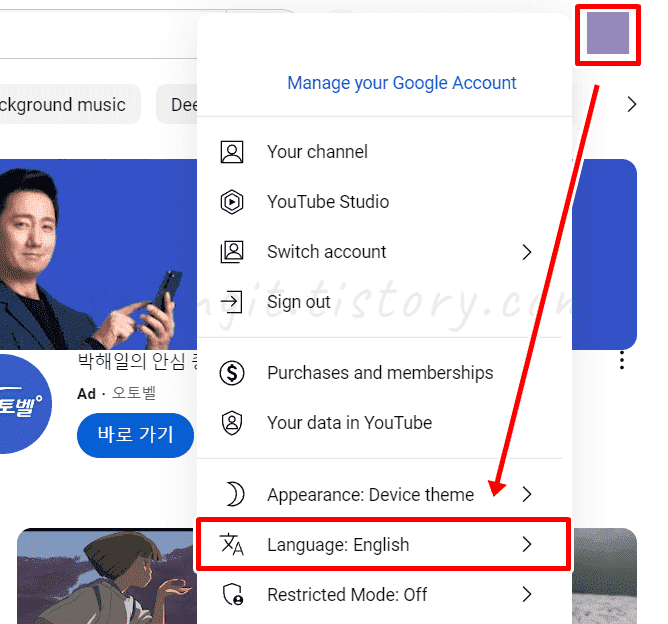Open Manage your Google Account link
The image size is (668, 624).
(402, 83)
